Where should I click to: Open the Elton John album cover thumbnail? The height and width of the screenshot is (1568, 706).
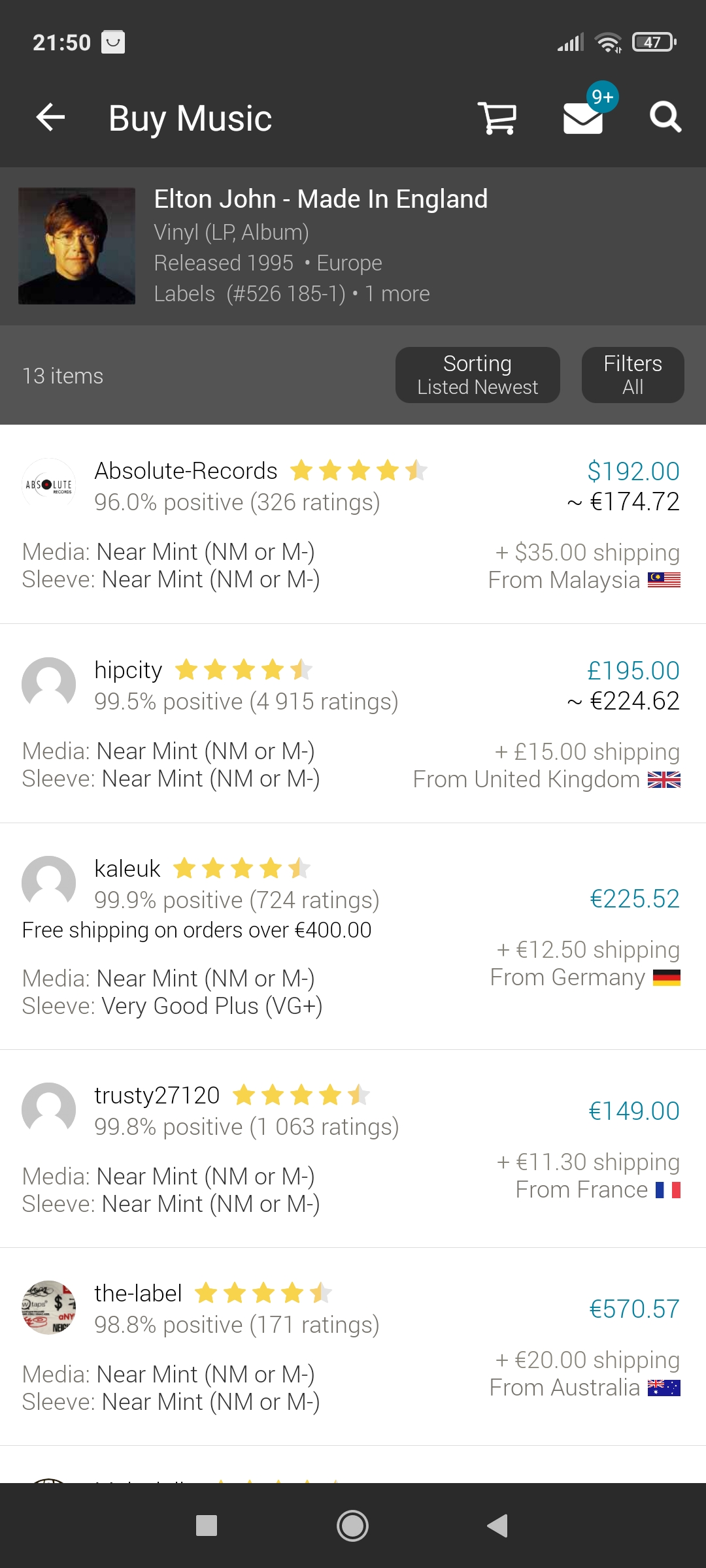click(77, 246)
